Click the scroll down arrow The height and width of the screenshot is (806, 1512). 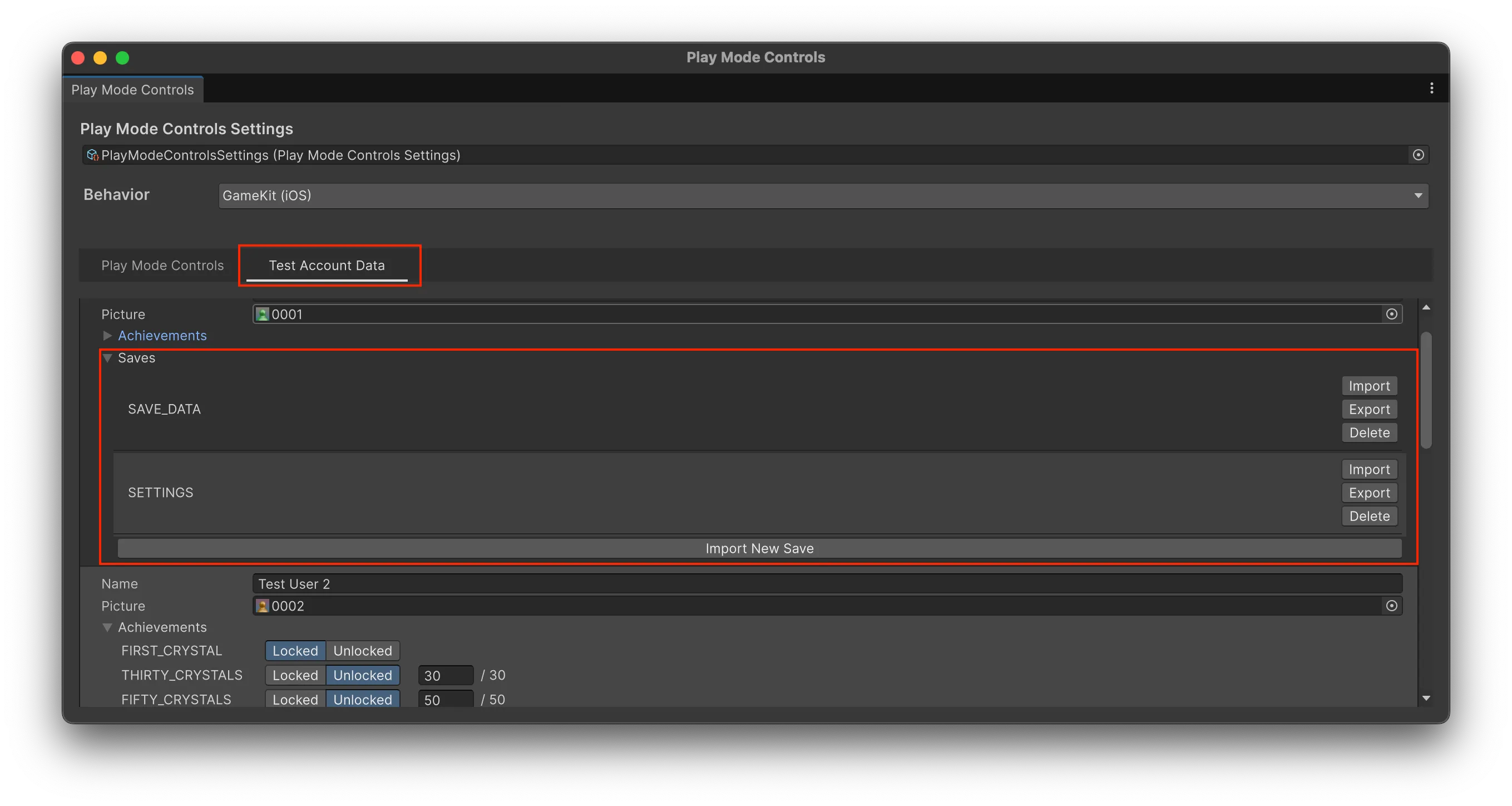(1426, 699)
